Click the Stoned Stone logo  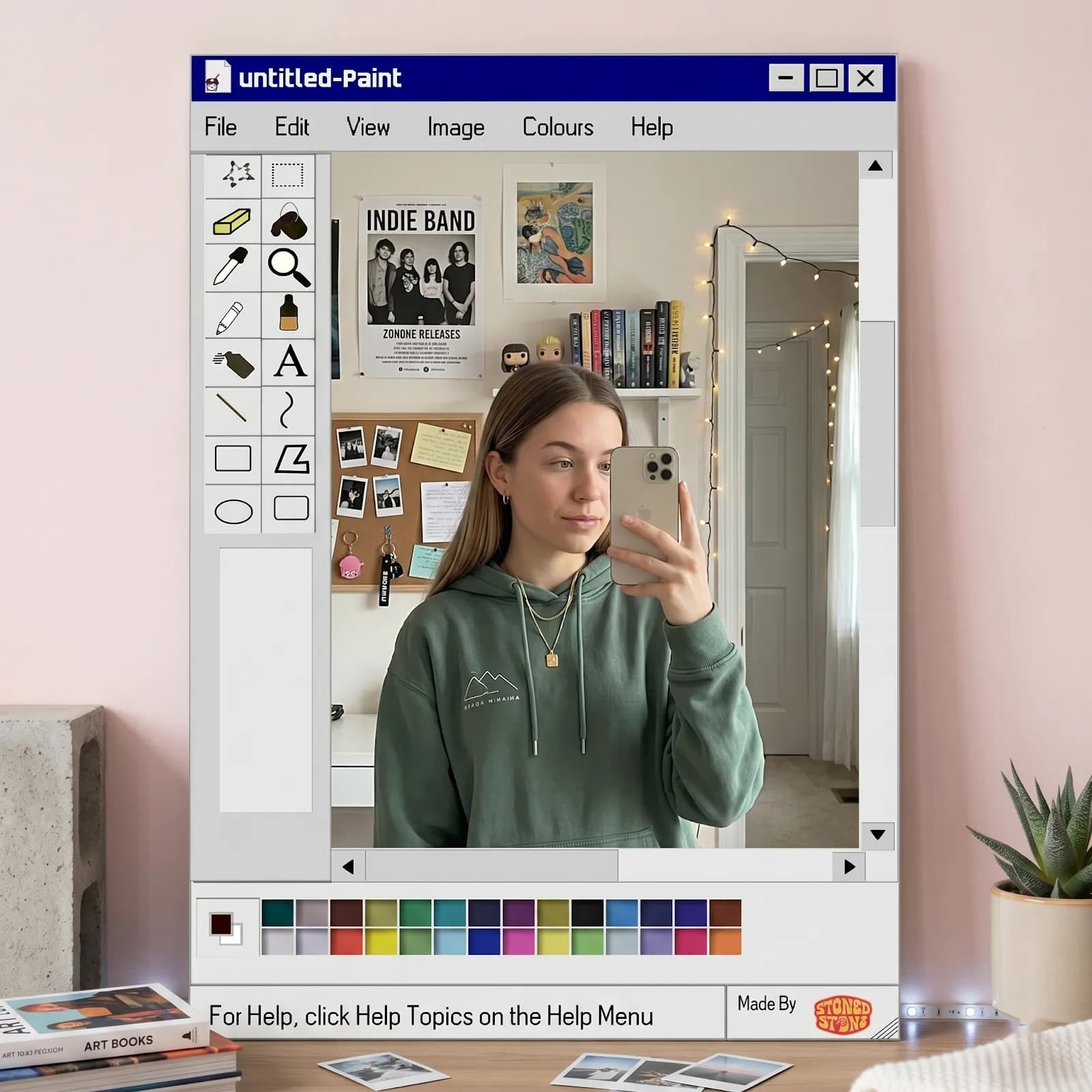pyautogui.click(x=843, y=1014)
